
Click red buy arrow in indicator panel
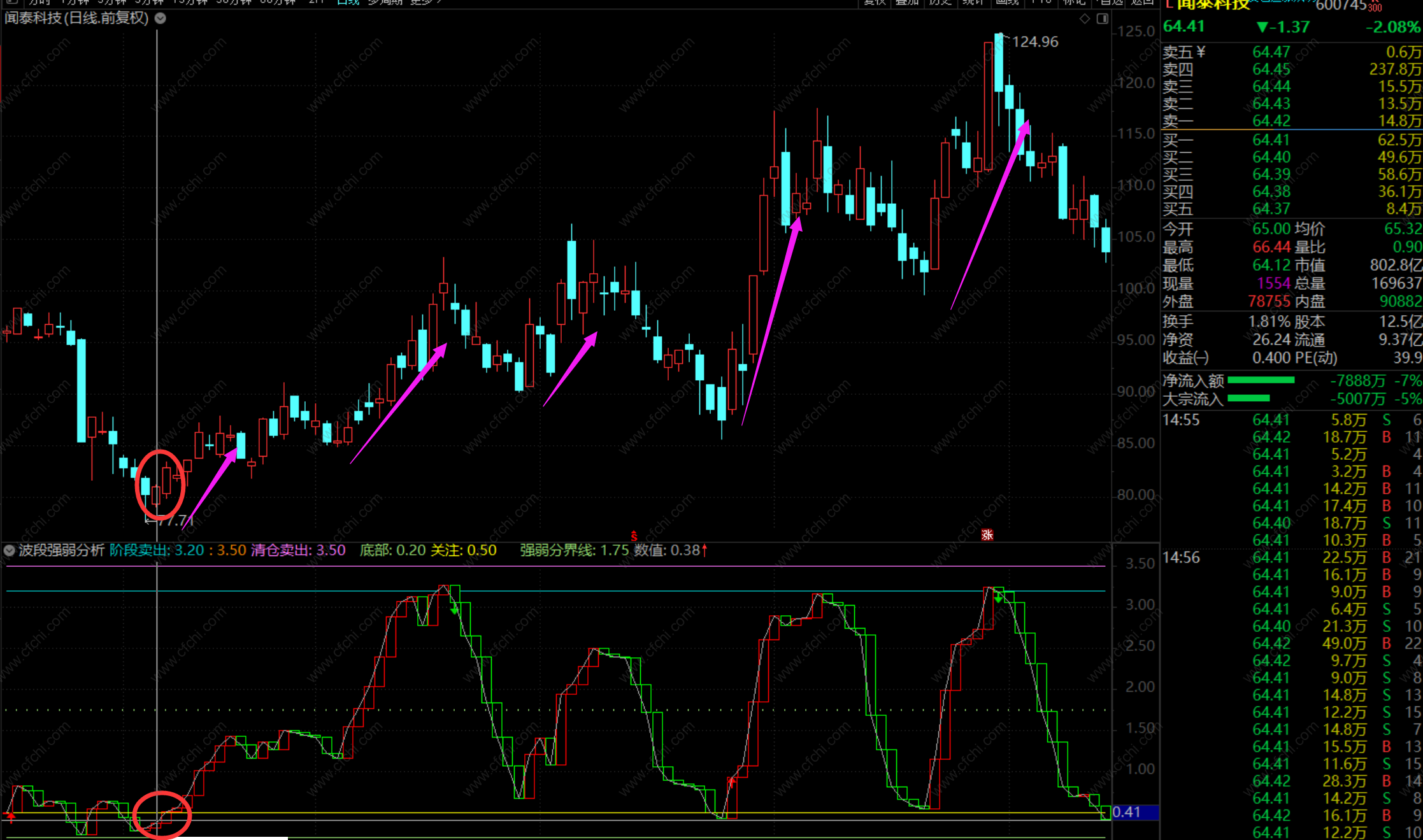coord(732,781)
